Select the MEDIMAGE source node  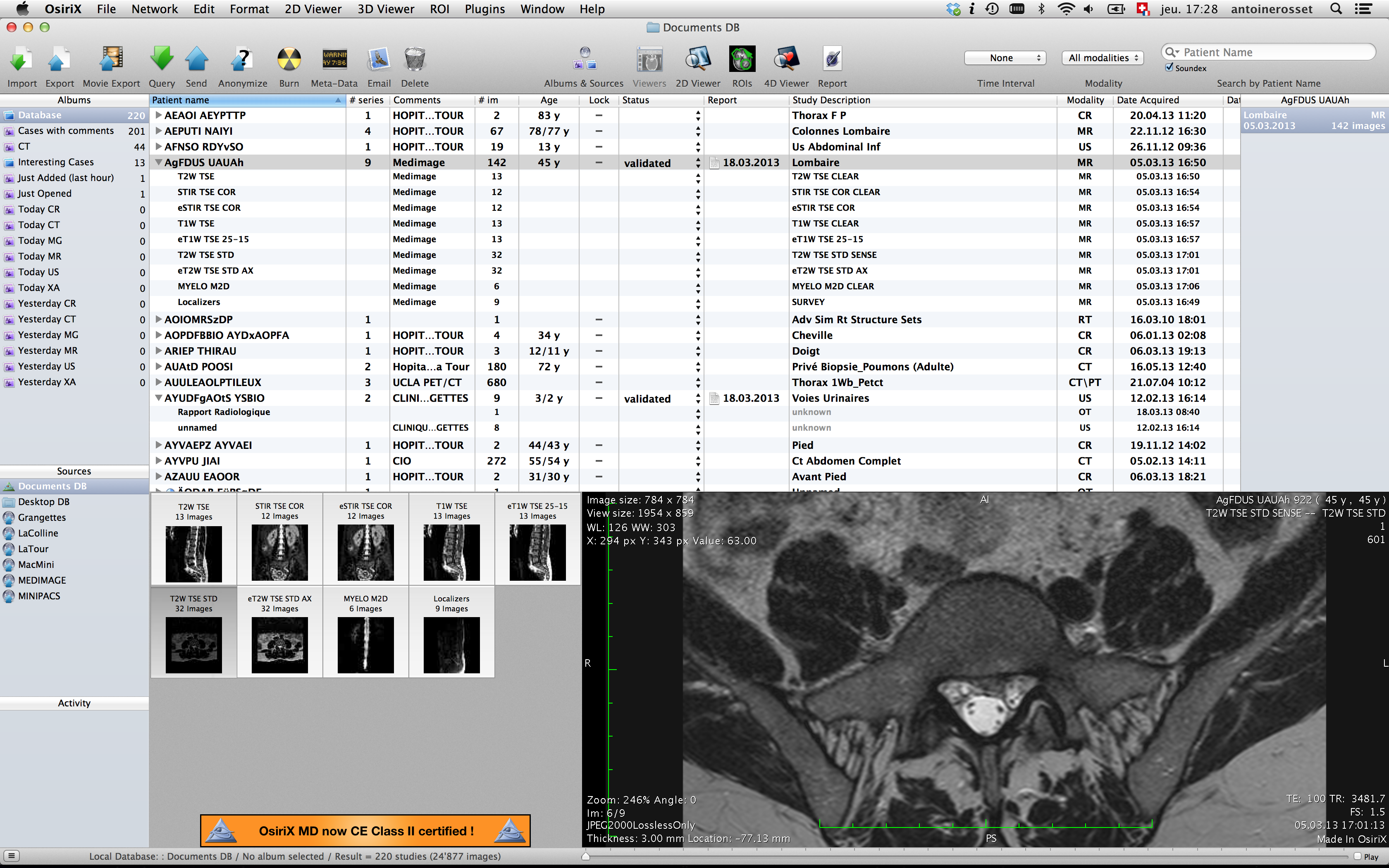coord(41,580)
